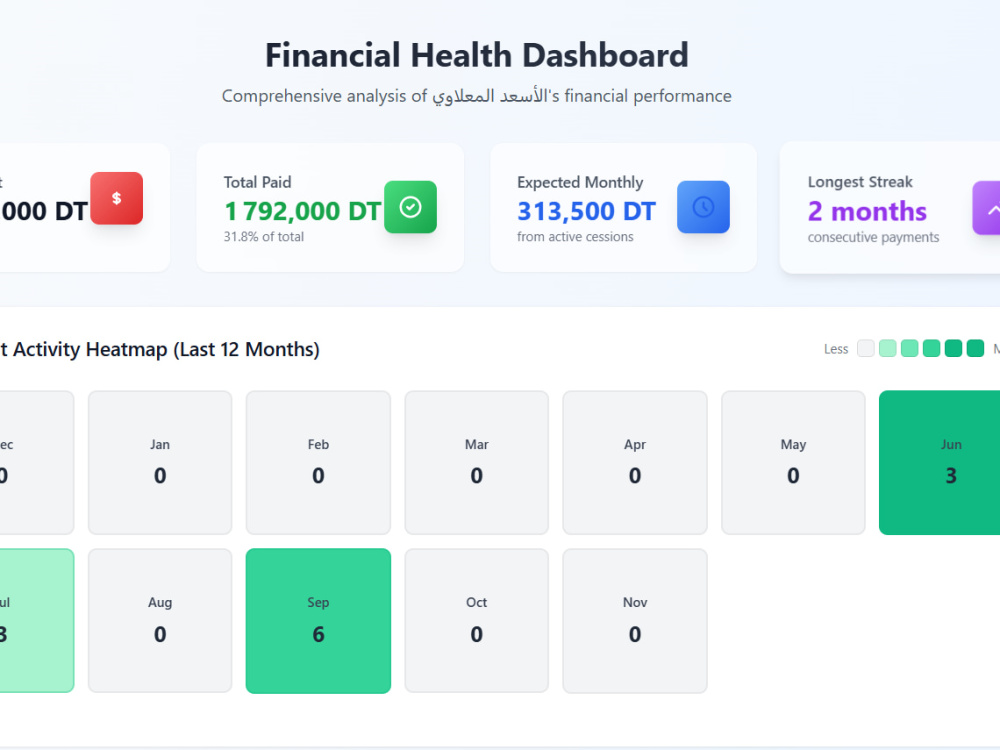Select the Nov heatmap cell
The image size is (1000, 750).
click(635, 621)
